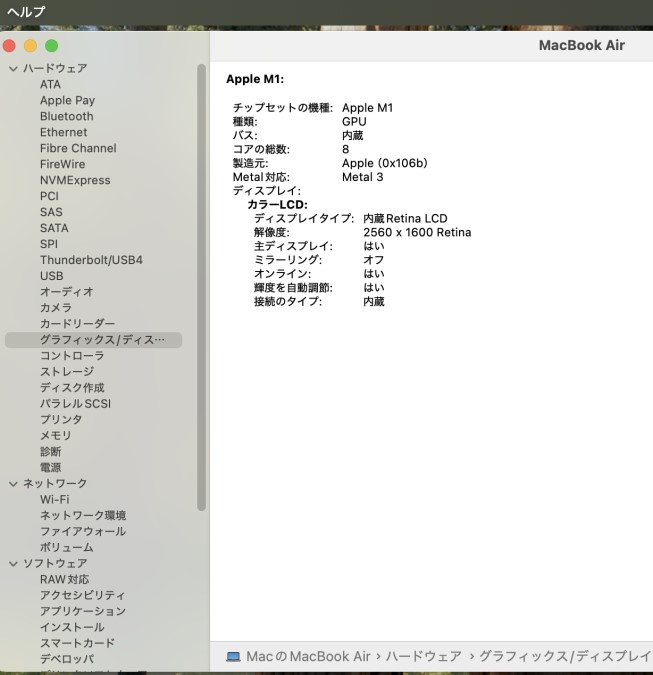The image size is (653, 675).
Task: Select Apple Pay in the sidebar
Action: click(68, 100)
